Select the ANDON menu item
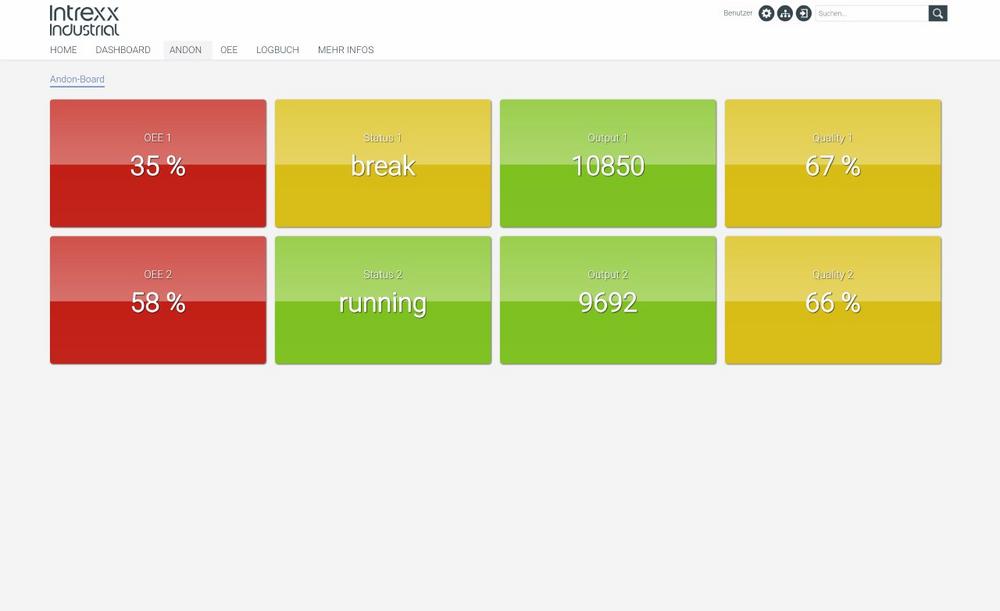 pyautogui.click(x=185, y=50)
